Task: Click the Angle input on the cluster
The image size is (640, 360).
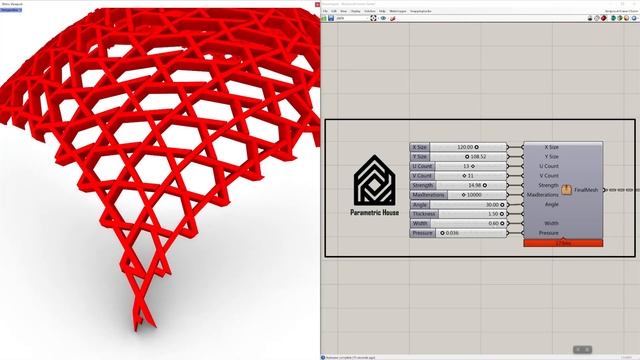Action: pyautogui.click(x=551, y=204)
